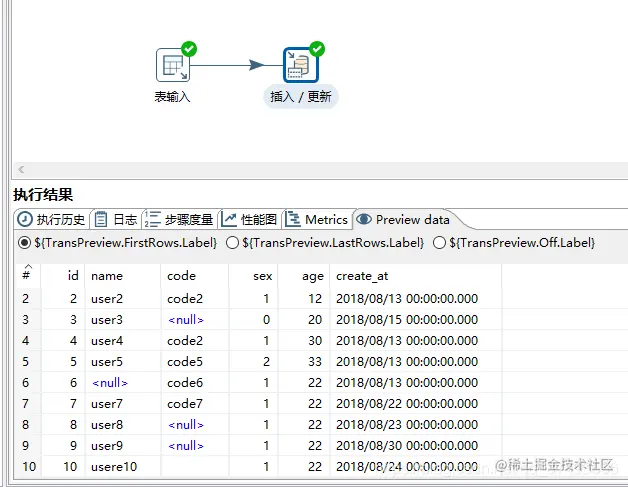Viewport: 628px width, 487px height.
Task: Click the age value 20 cell
Action: [x=304, y=320]
